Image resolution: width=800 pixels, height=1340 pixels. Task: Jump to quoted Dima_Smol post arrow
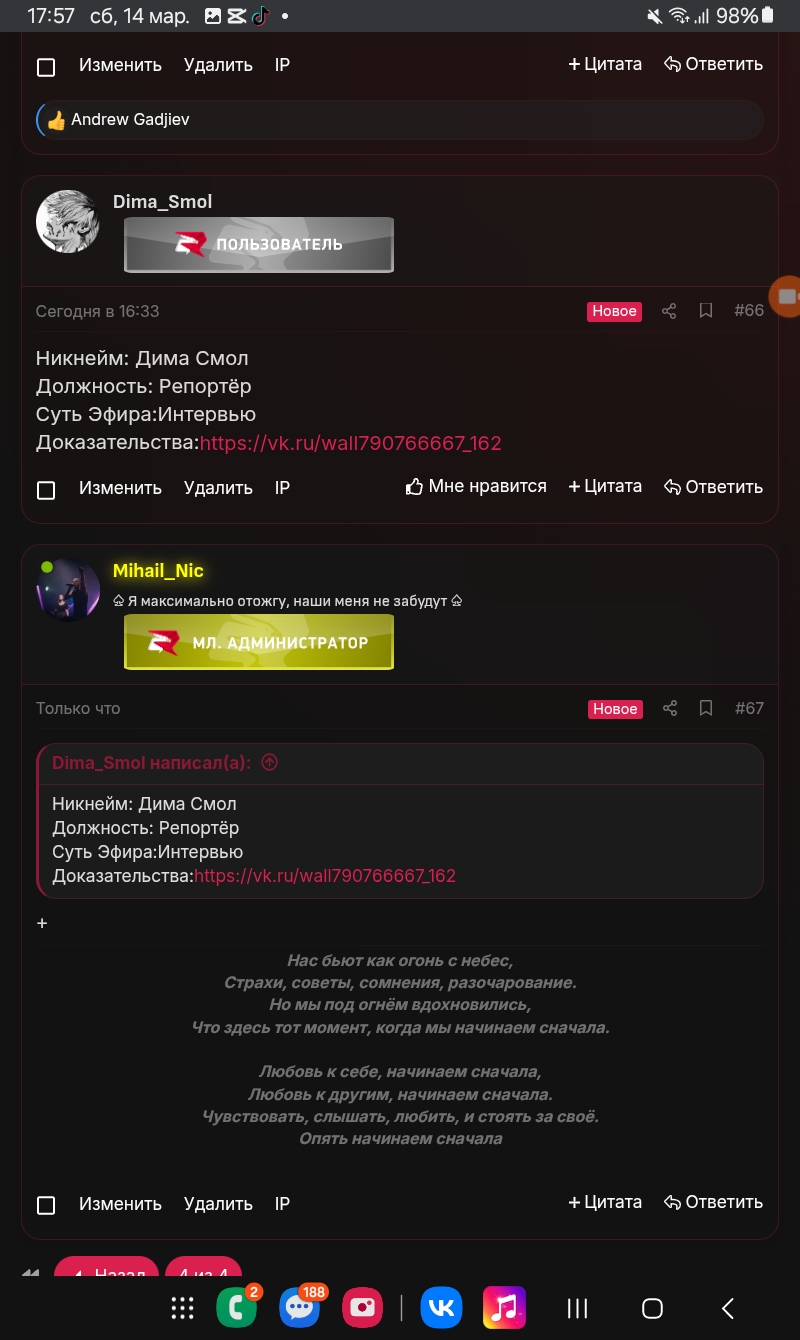coord(269,762)
